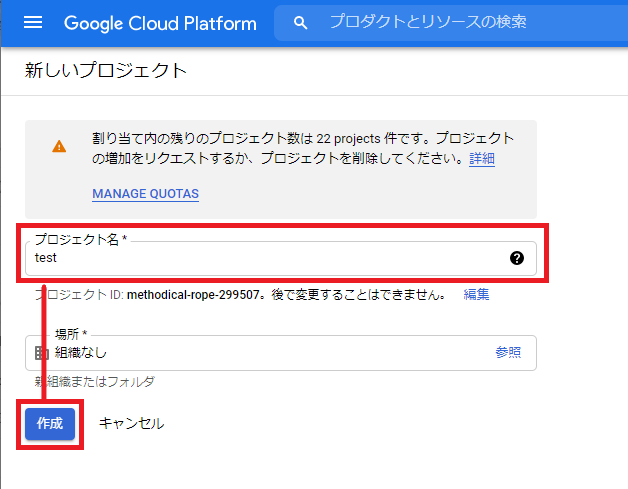Image resolution: width=628 pixels, height=489 pixels.
Task: Open the 詳細 link in quota notice
Action: coord(482,159)
